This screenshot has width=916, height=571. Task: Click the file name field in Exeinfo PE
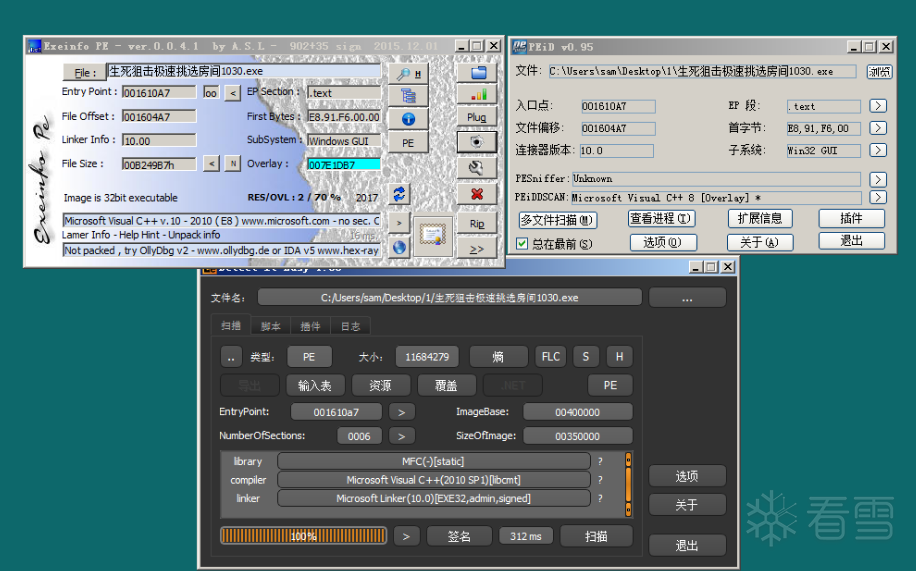pos(244,71)
